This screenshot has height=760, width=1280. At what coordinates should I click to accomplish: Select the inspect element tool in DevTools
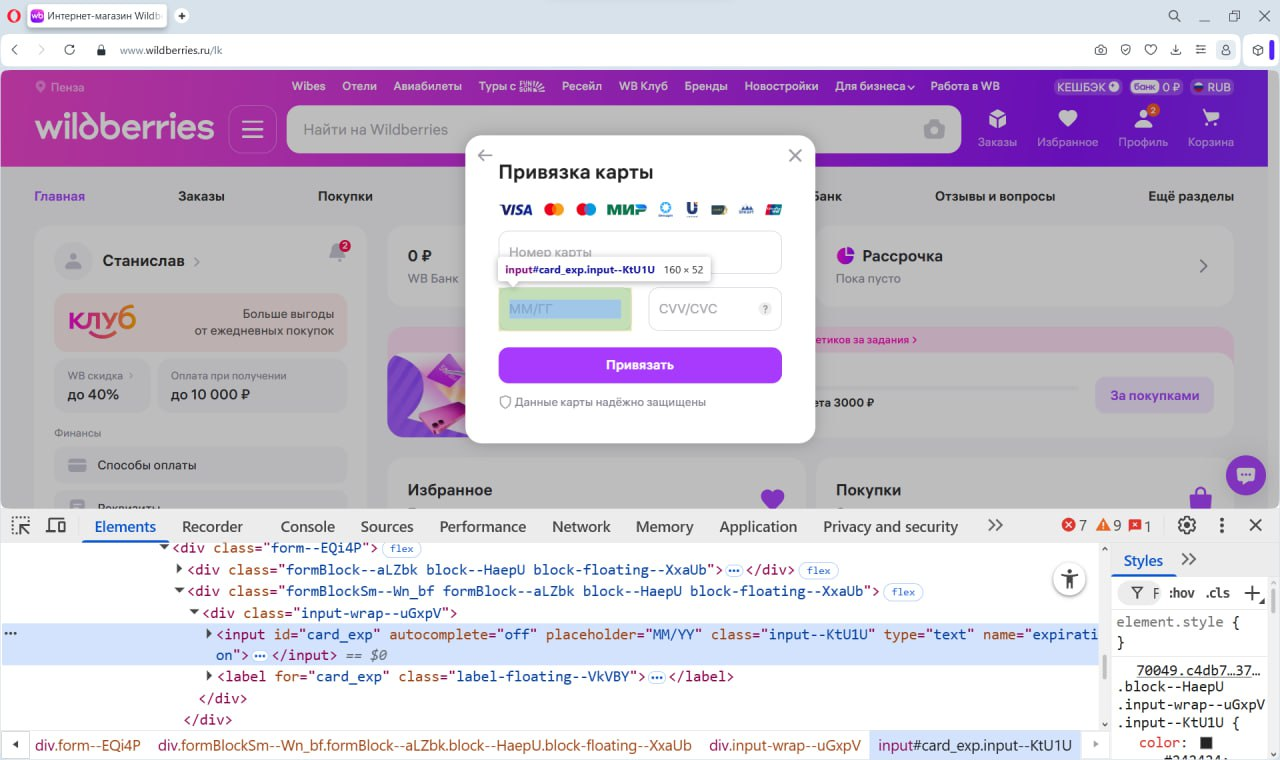(x=20, y=524)
